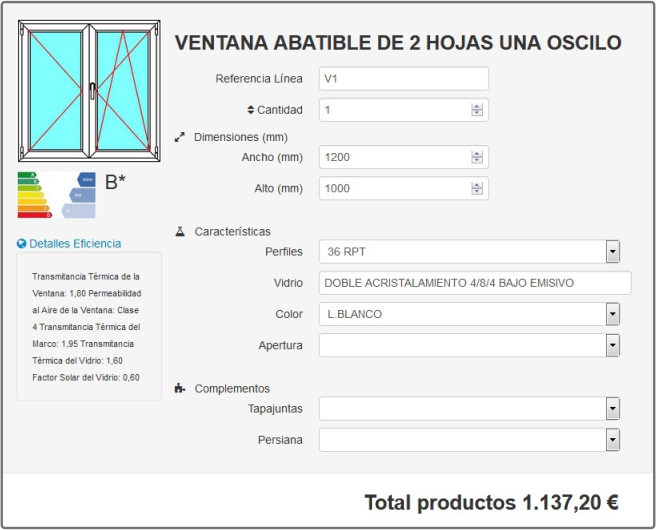Open the Persiana dropdown list

469,440
